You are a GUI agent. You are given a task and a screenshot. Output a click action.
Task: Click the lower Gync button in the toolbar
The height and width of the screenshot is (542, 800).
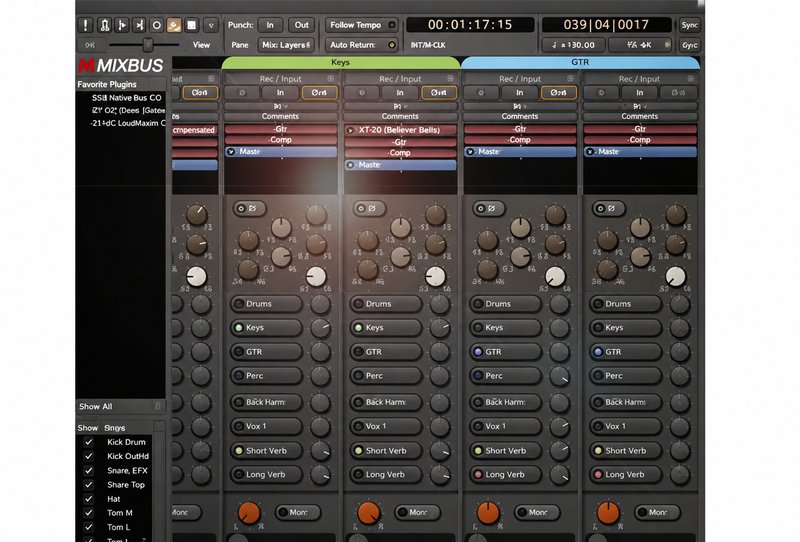pyautogui.click(x=689, y=45)
